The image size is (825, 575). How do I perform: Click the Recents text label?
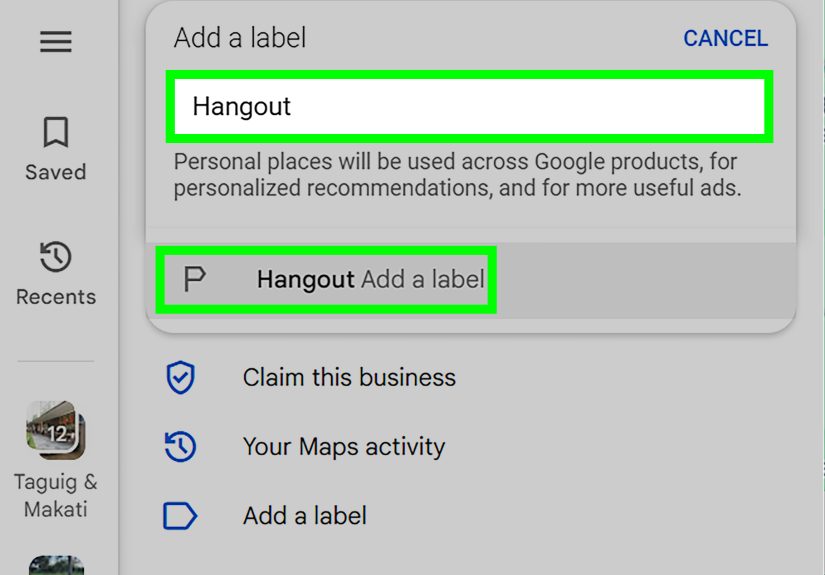tap(56, 297)
